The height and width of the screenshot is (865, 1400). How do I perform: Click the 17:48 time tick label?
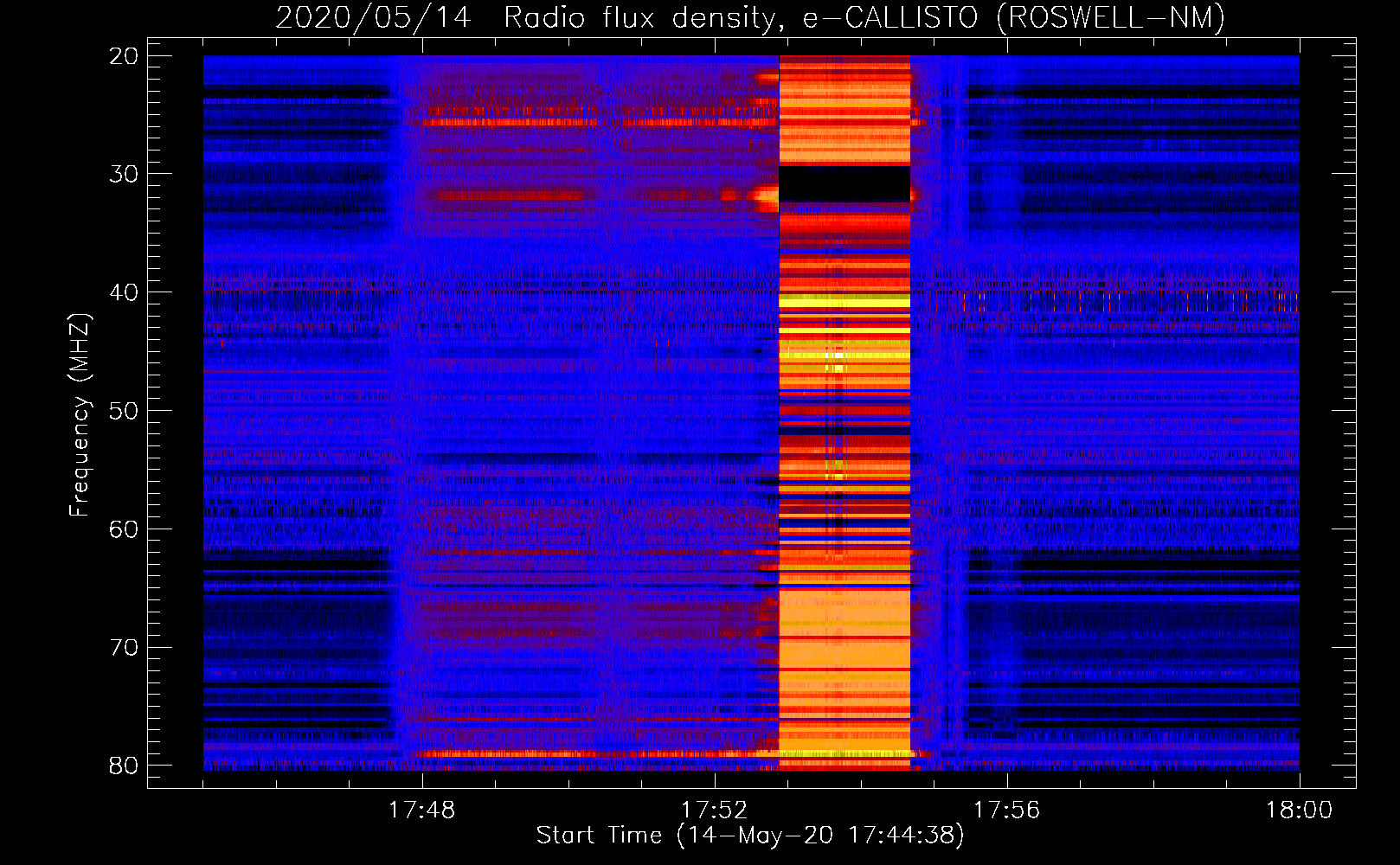(422, 811)
